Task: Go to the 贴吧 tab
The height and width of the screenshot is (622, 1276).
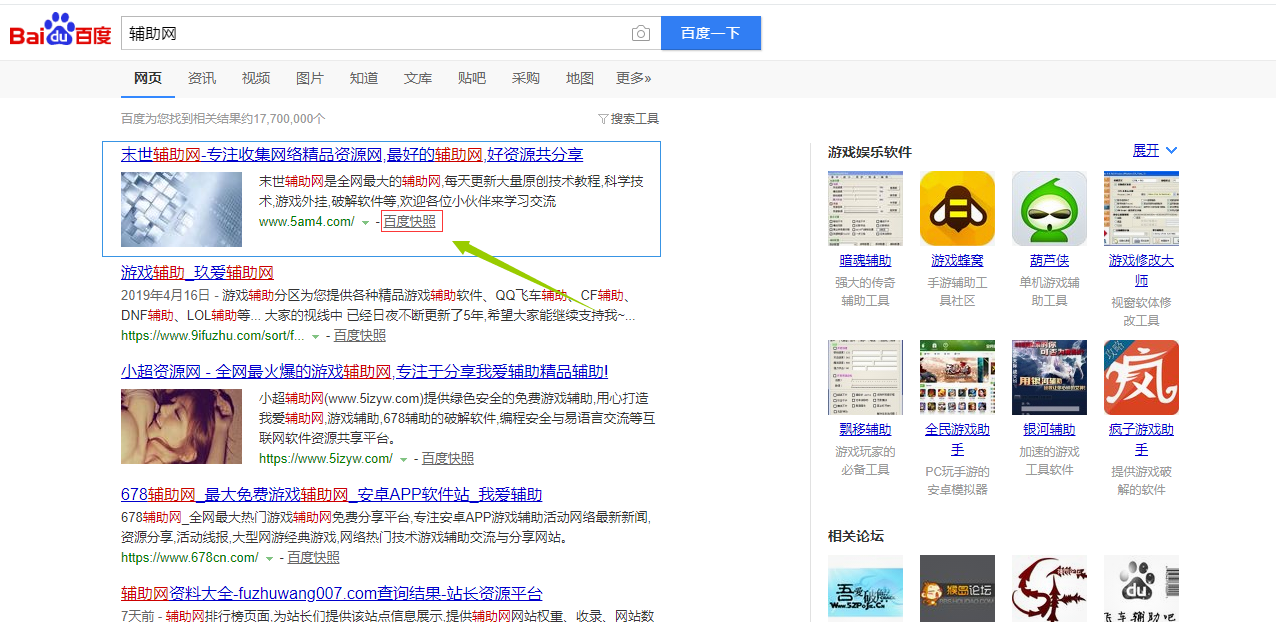Action: pyautogui.click(x=472, y=78)
